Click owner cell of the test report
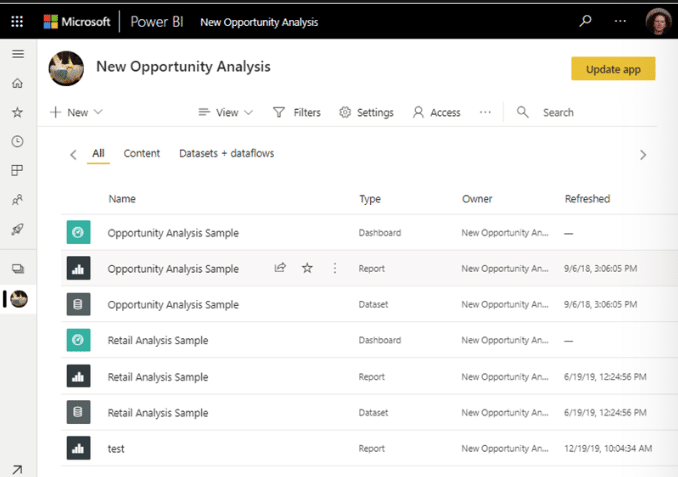 click(505, 448)
